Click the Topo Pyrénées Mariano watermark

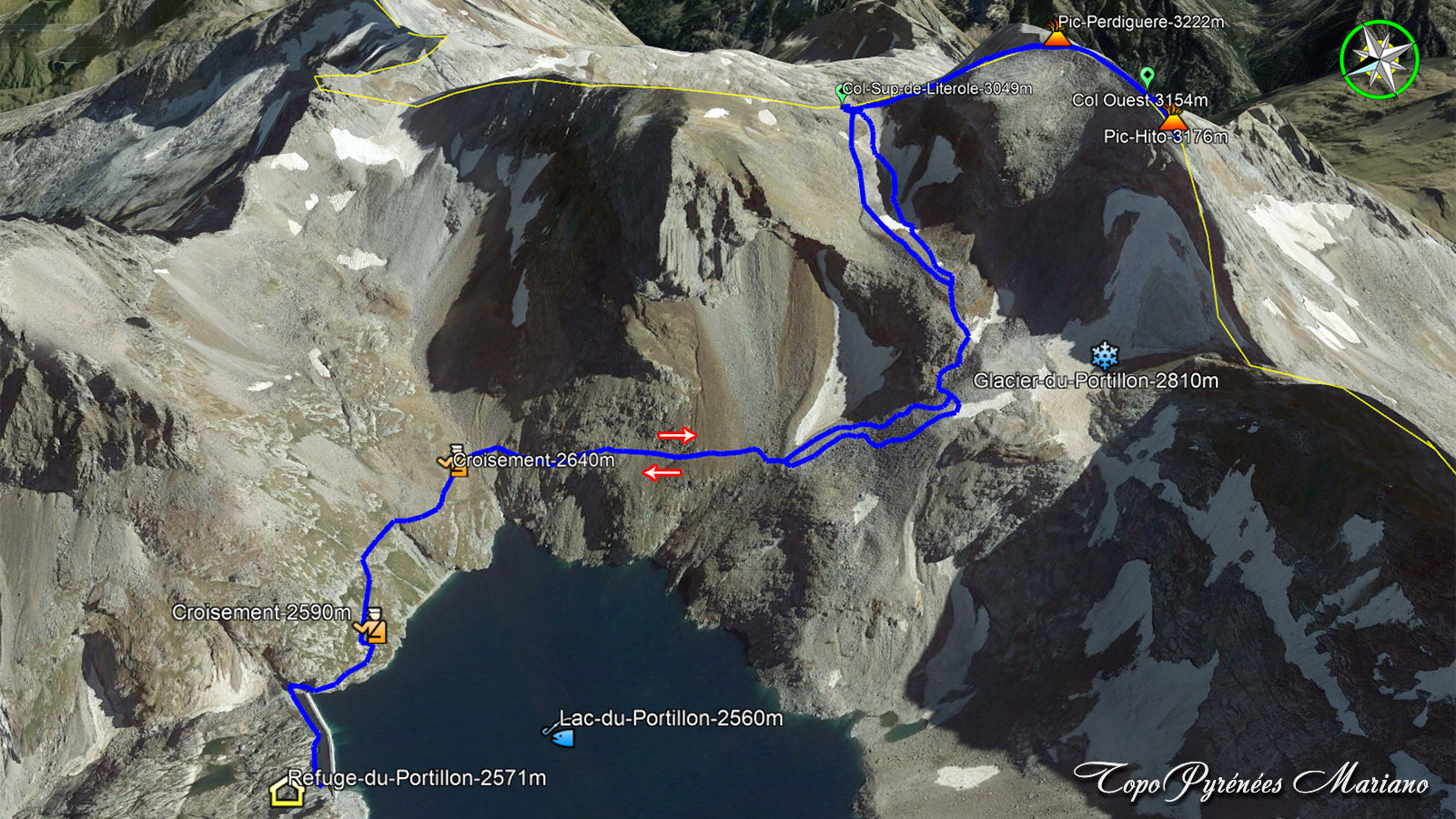(x=1251, y=782)
